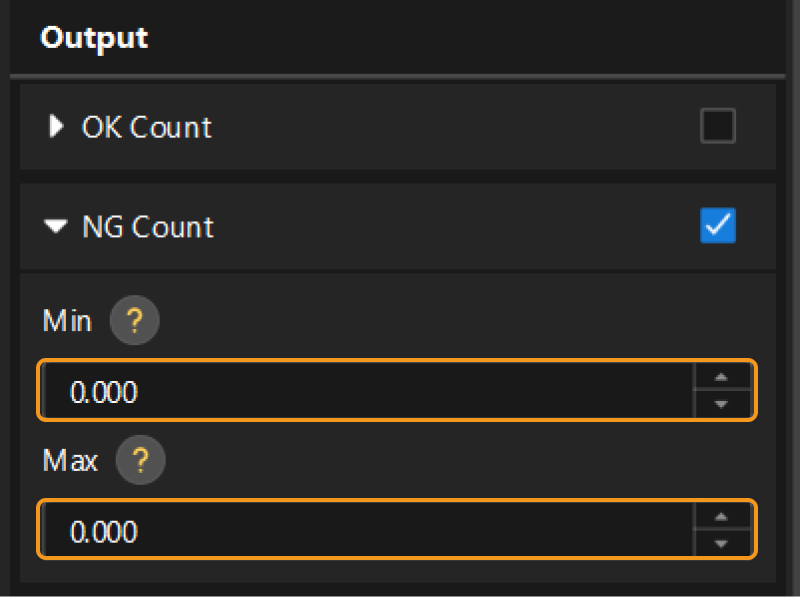This screenshot has height=597, width=800.
Task: Click the Min label text
Action: (67, 322)
